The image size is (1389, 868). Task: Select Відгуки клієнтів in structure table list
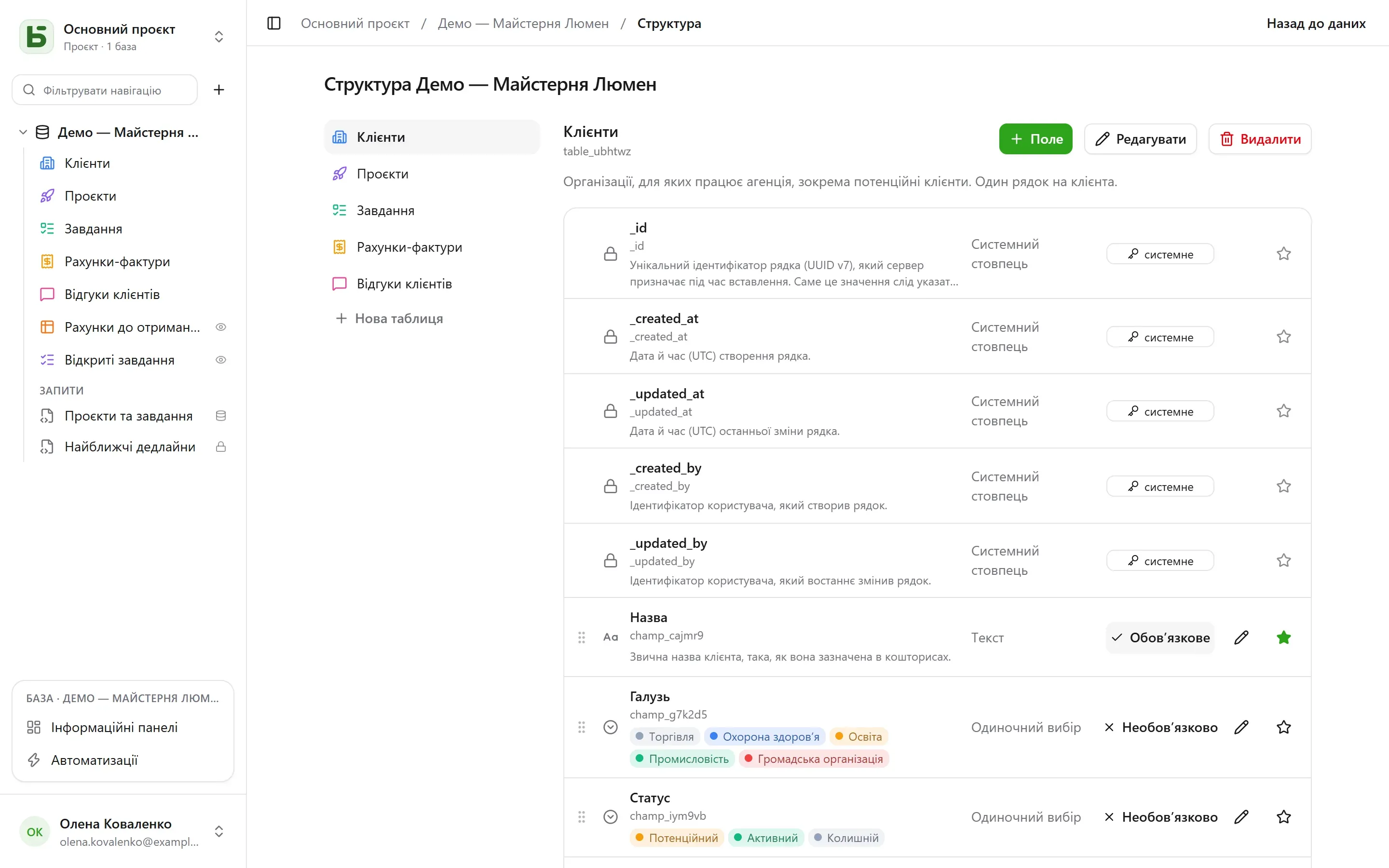432,284
